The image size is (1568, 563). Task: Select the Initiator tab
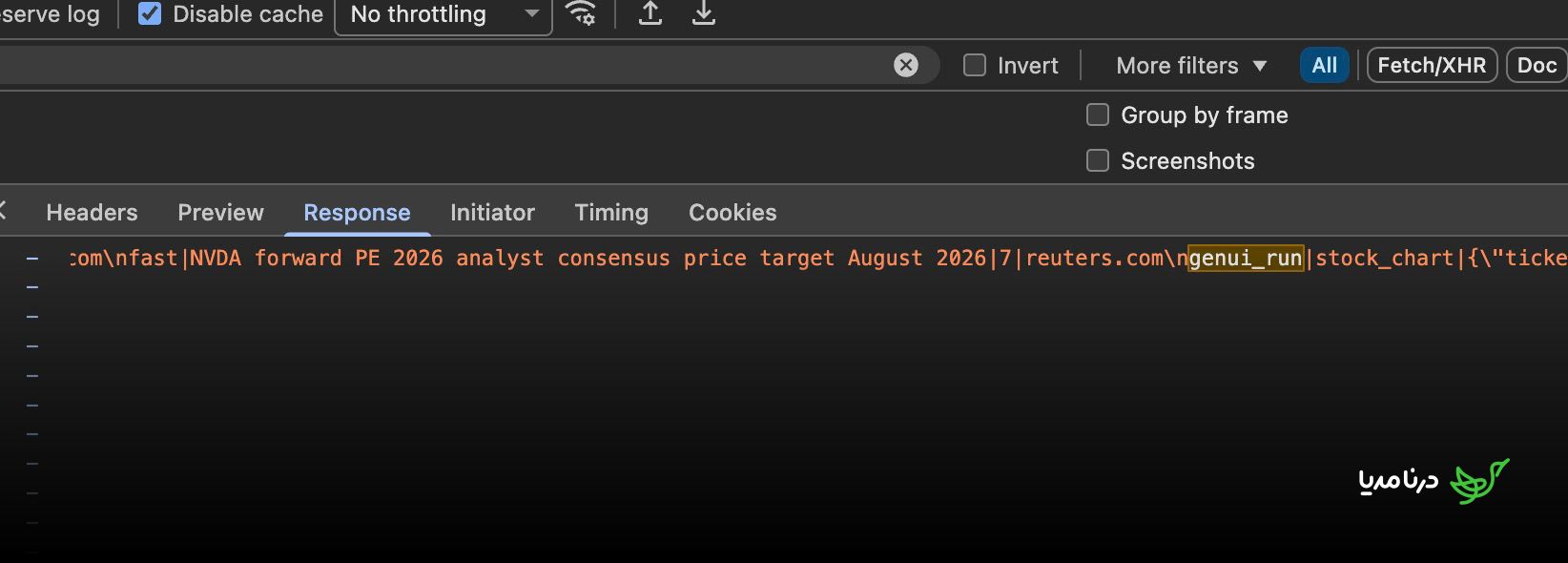[492, 212]
